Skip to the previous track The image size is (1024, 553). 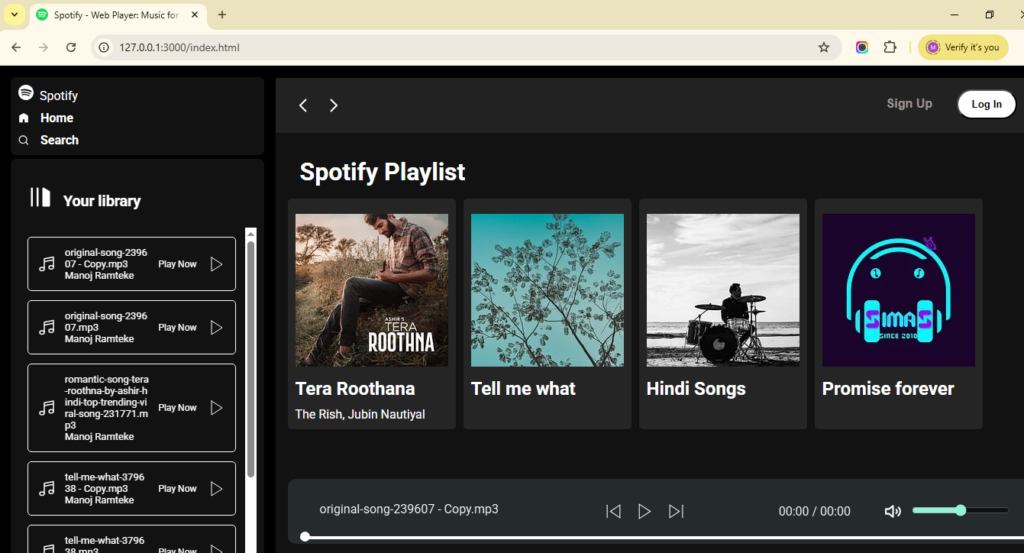tap(613, 511)
